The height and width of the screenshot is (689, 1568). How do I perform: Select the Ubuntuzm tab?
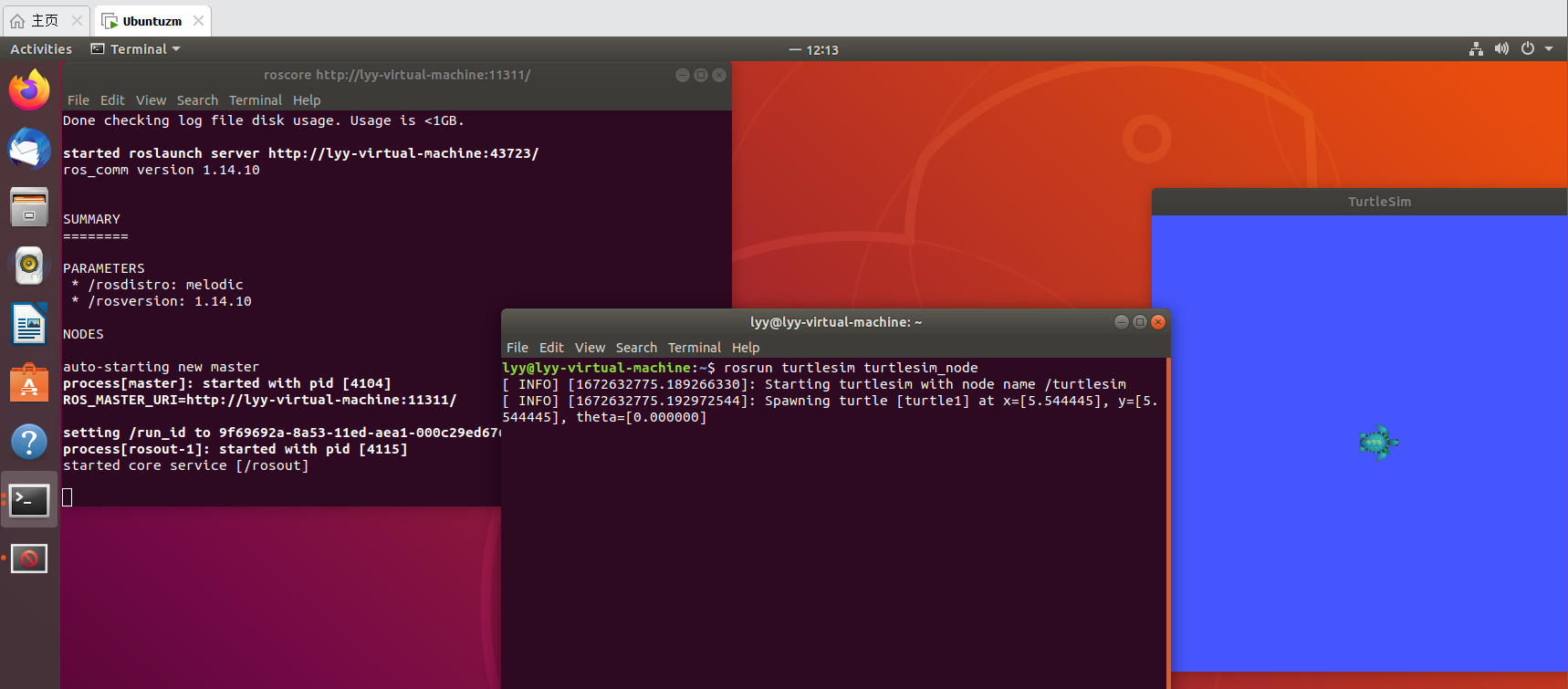tap(152, 20)
